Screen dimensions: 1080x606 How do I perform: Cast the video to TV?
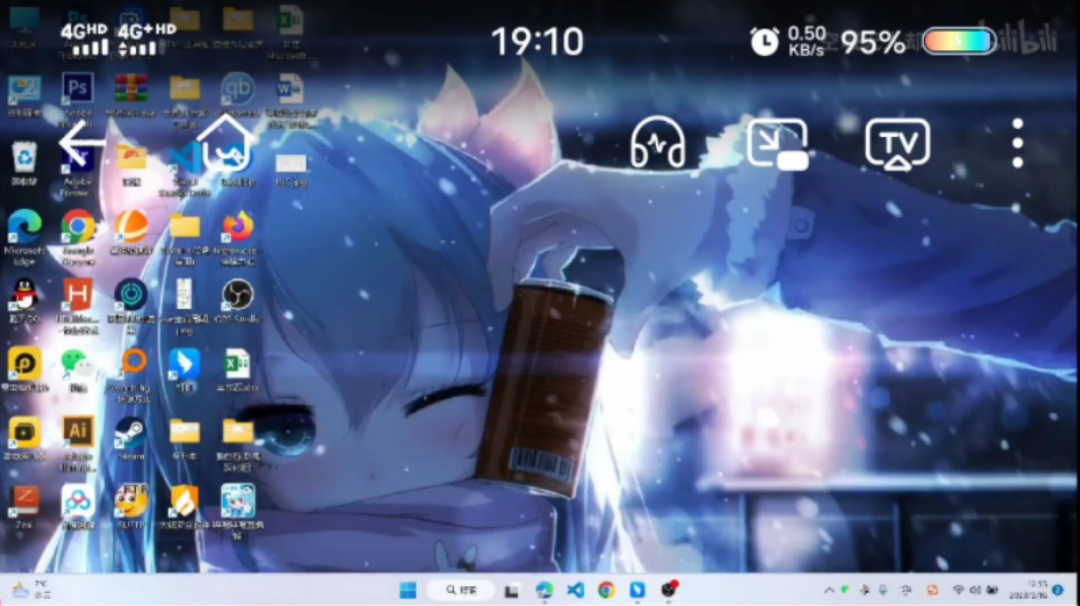(x=897, y=144)
